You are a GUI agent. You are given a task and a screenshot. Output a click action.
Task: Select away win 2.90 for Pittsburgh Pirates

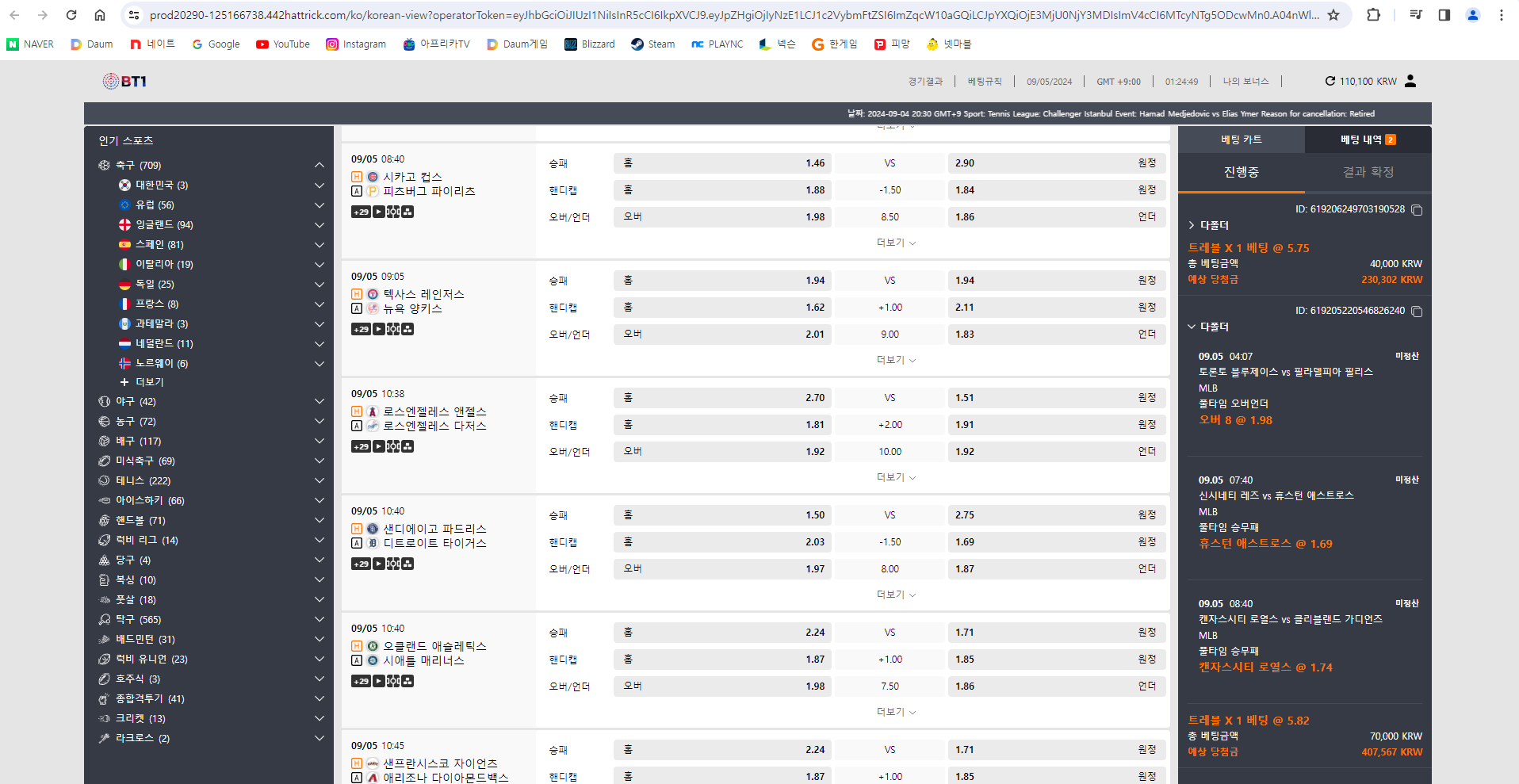click(x=1057, y=163)
